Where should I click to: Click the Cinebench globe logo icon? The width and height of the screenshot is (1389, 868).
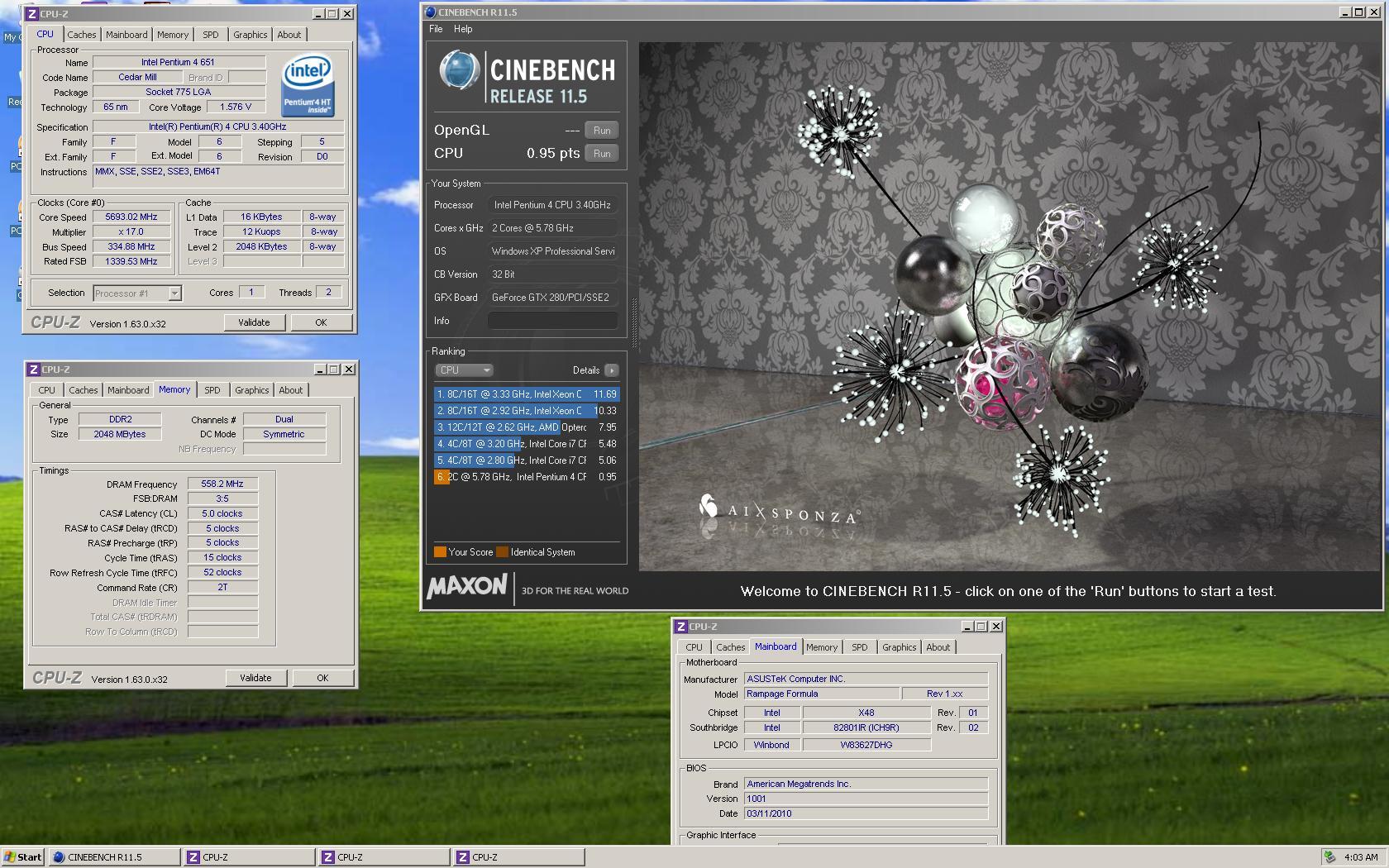(x=460, y=69)
